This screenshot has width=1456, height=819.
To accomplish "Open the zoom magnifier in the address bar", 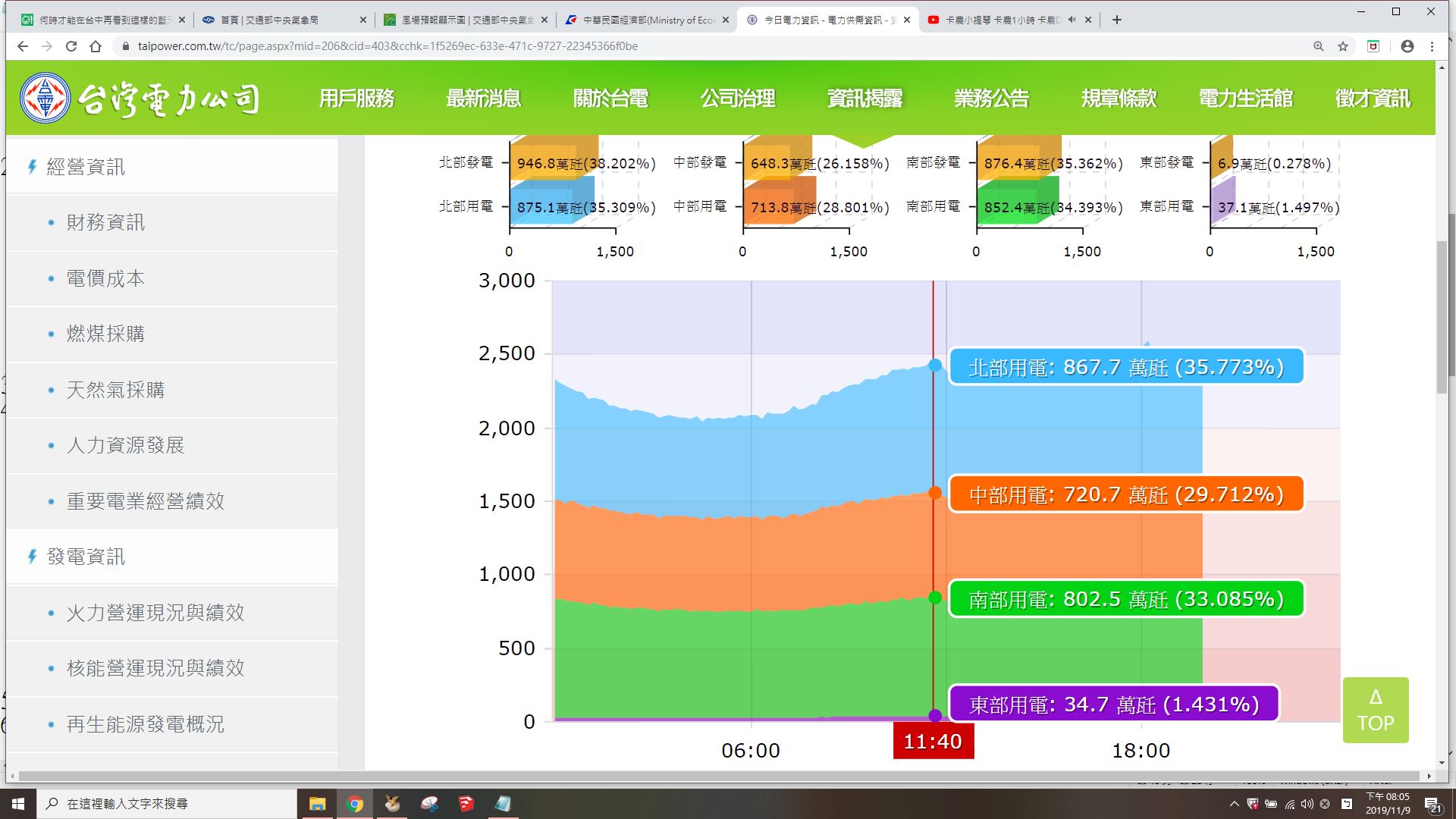I will [x=1319, y=46].
